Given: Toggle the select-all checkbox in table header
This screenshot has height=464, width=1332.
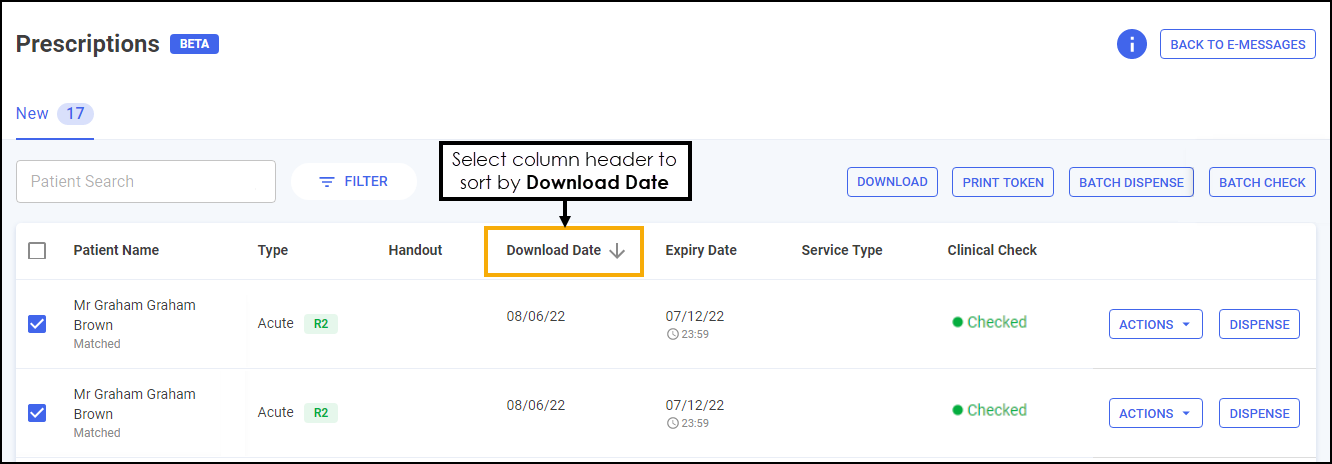Looking at the screenshot, I should (x=37, y=251).
